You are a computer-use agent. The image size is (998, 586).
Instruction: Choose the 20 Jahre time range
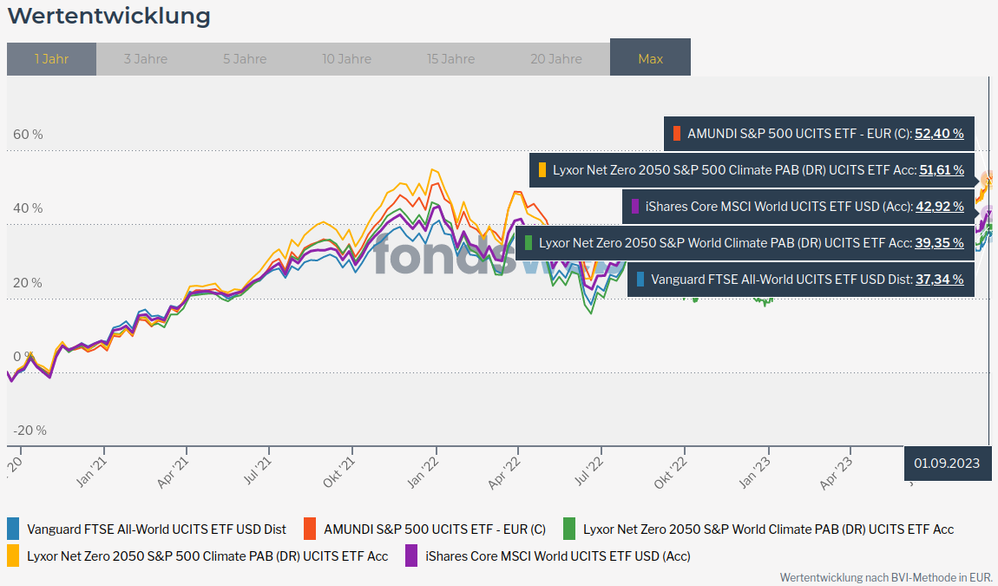(x=556, y=59)
